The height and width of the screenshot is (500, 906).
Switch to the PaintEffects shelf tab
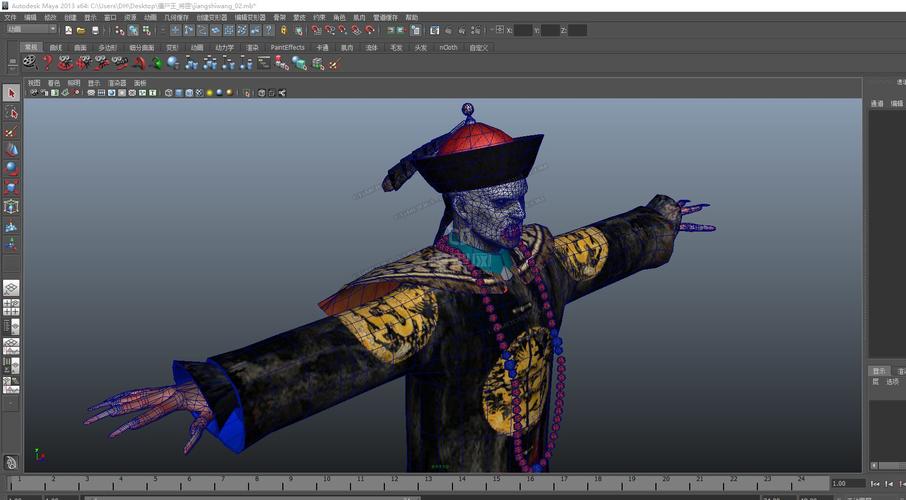287,47
